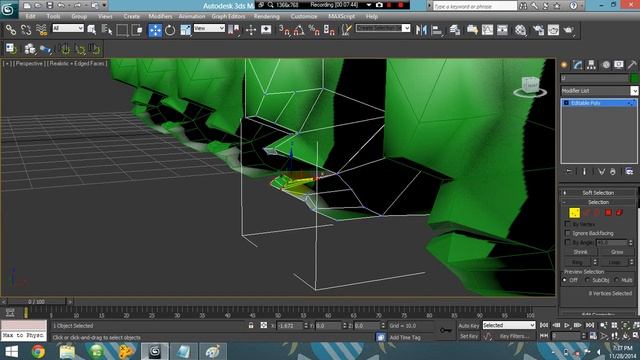
Task: Open the Rendering menu
Action: pos(267,16)
